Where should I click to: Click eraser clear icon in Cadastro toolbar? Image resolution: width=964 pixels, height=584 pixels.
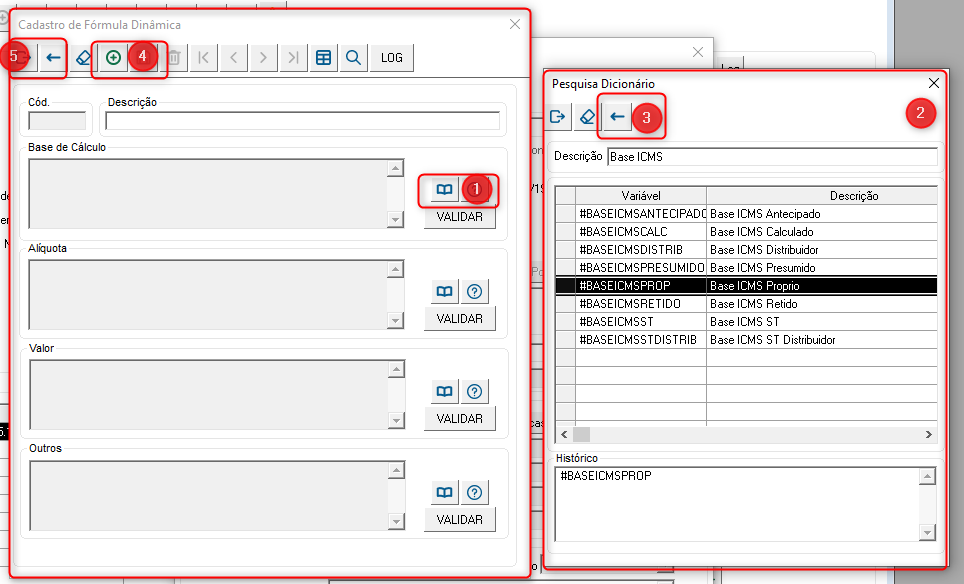point(83,58)
